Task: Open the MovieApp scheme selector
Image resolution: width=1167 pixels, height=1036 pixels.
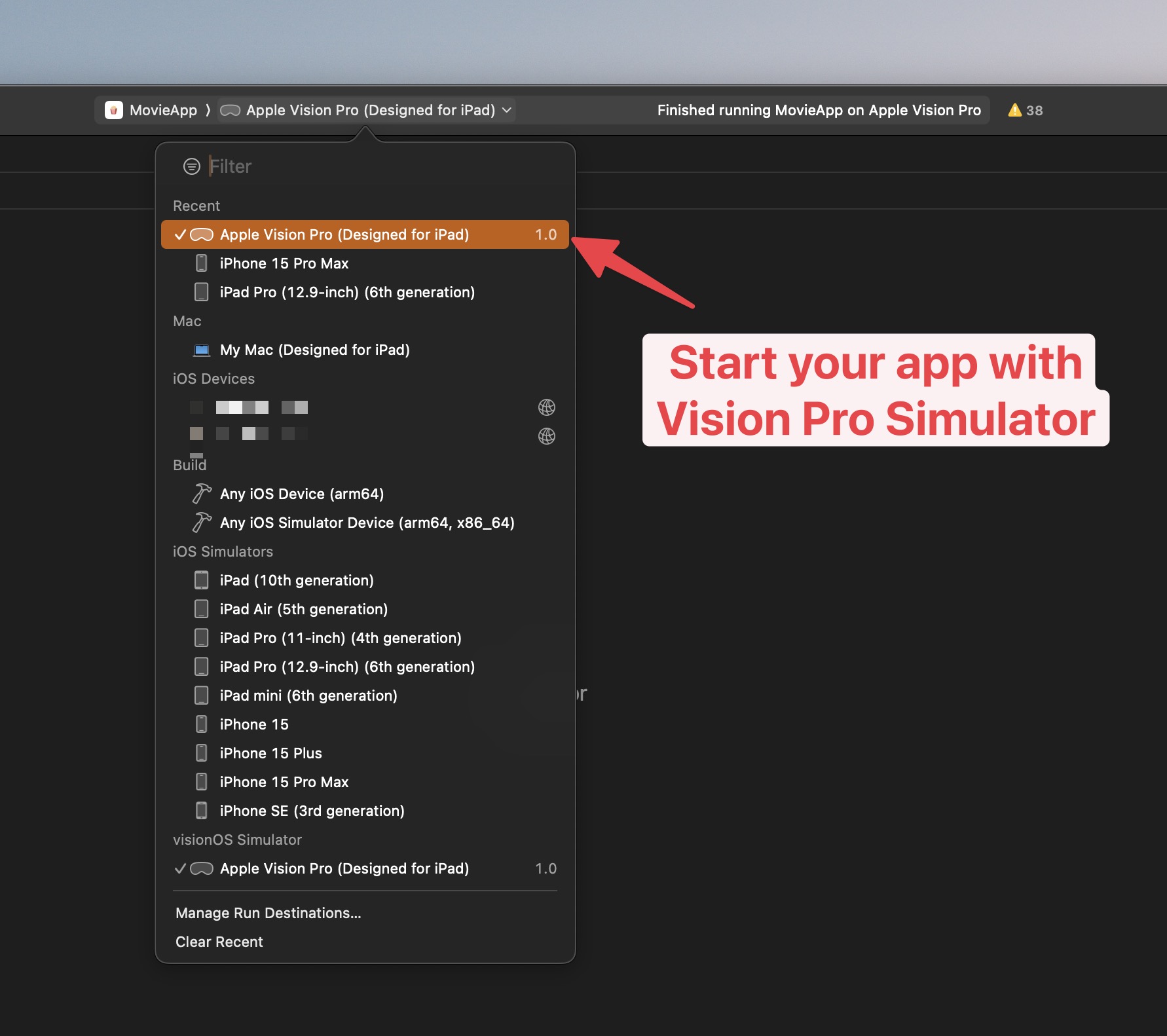Action: point(151,110)
